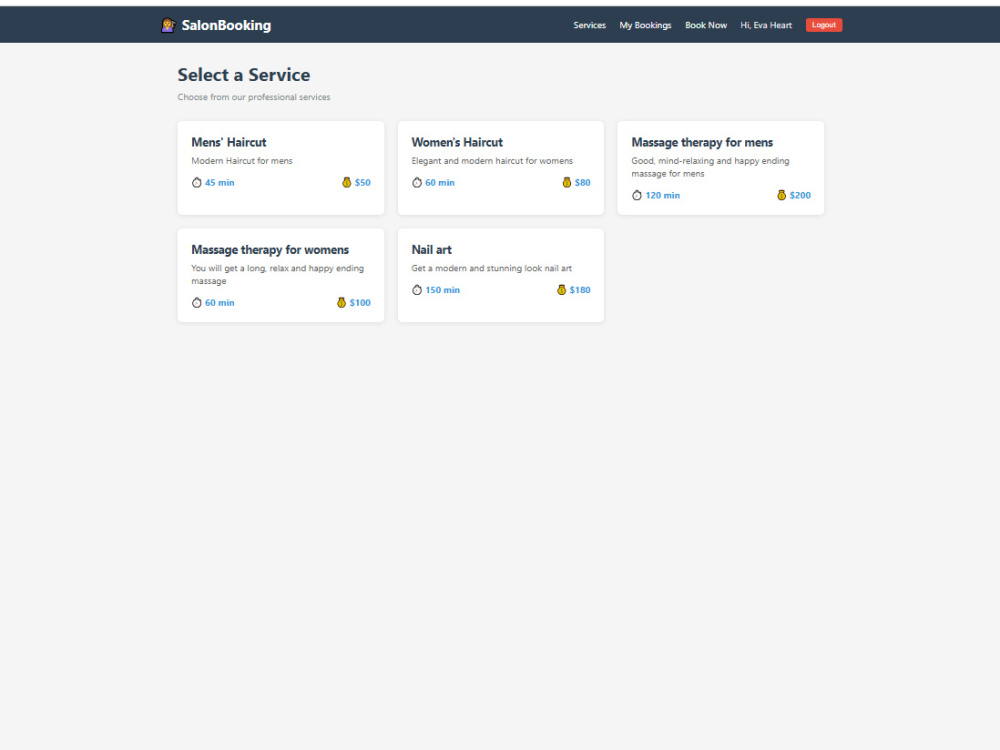This screenshot has width=1000, height=750.
Task: Click "Modern Haircut for mens" description
Action: [x=242, y=161]
